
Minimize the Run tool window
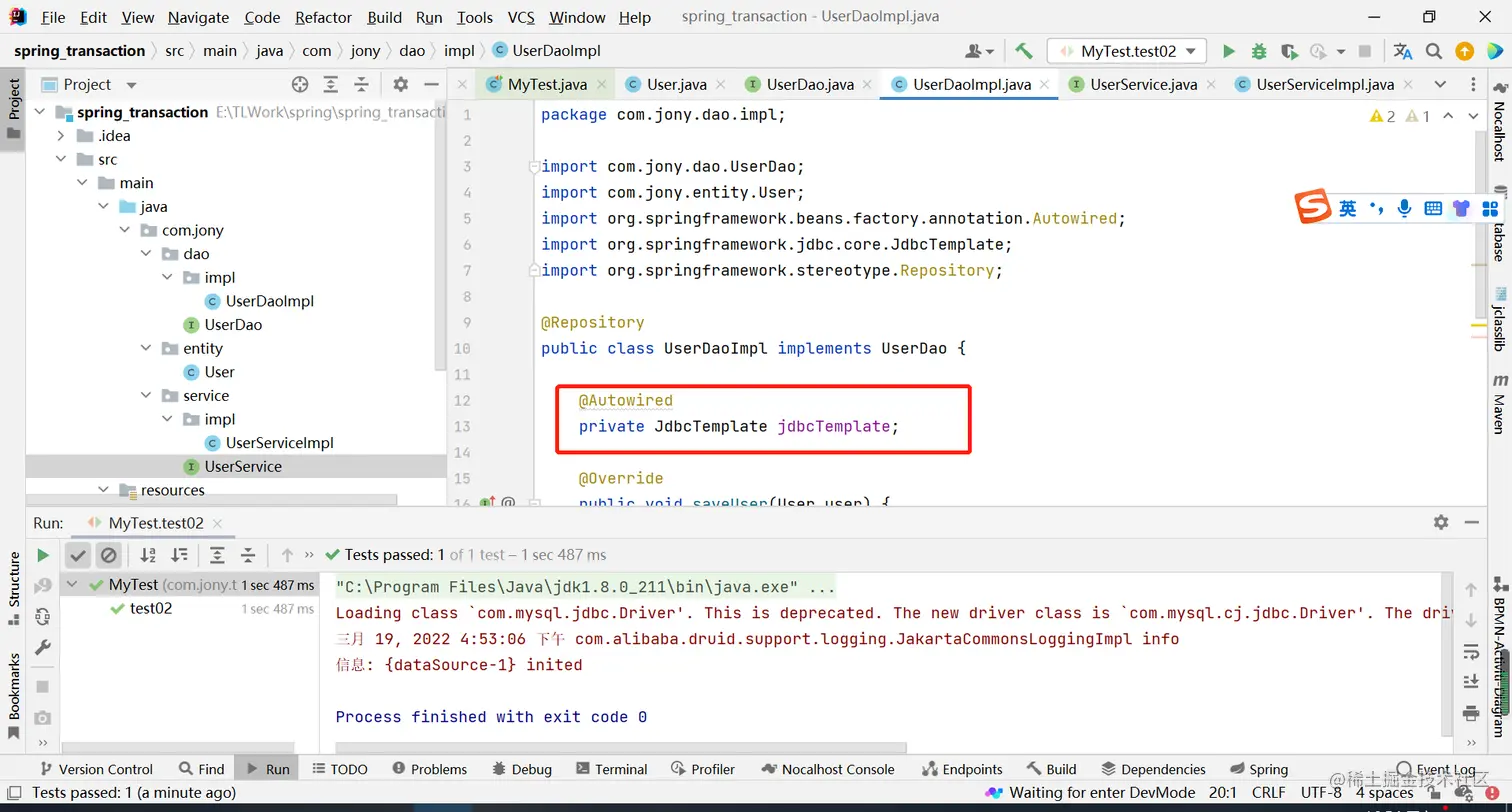point(1471,522)
